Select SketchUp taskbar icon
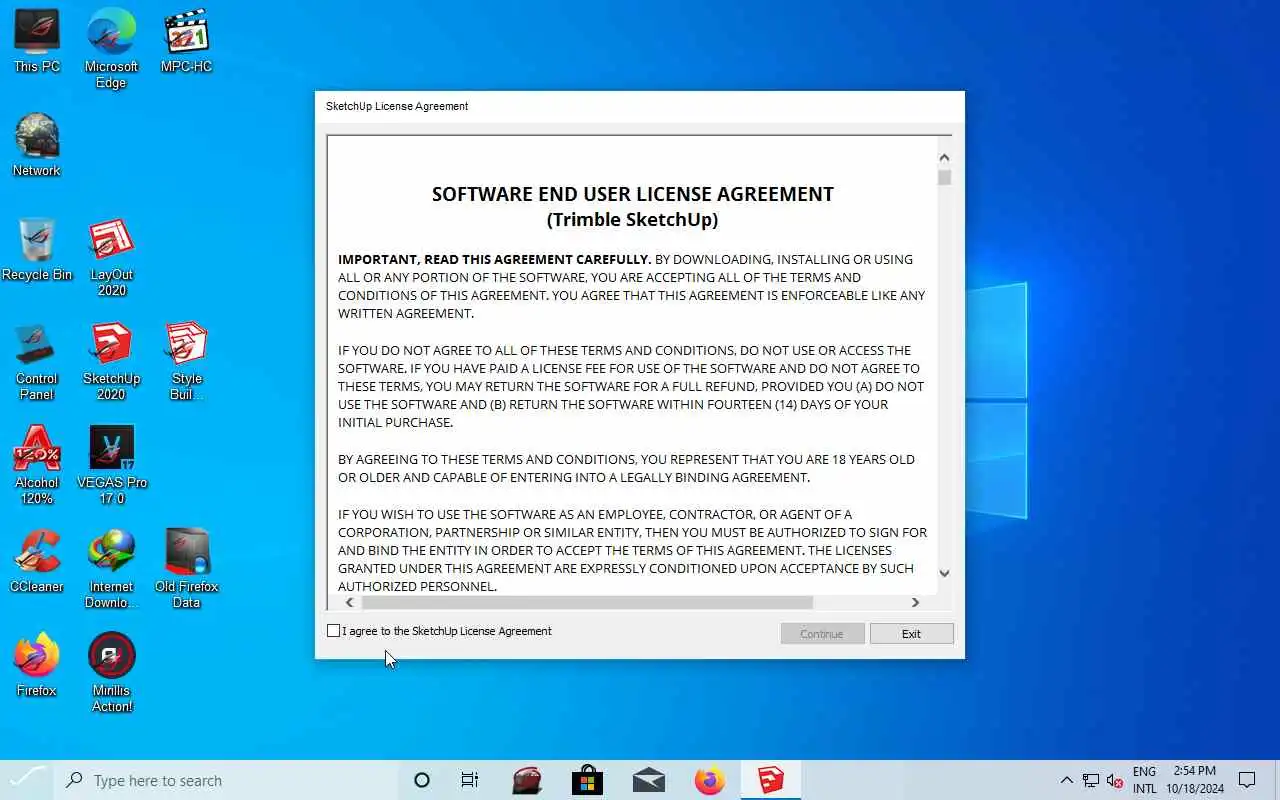Image resolution: width=1280 pixels, height=800 pixels. (x=771, y=780)
